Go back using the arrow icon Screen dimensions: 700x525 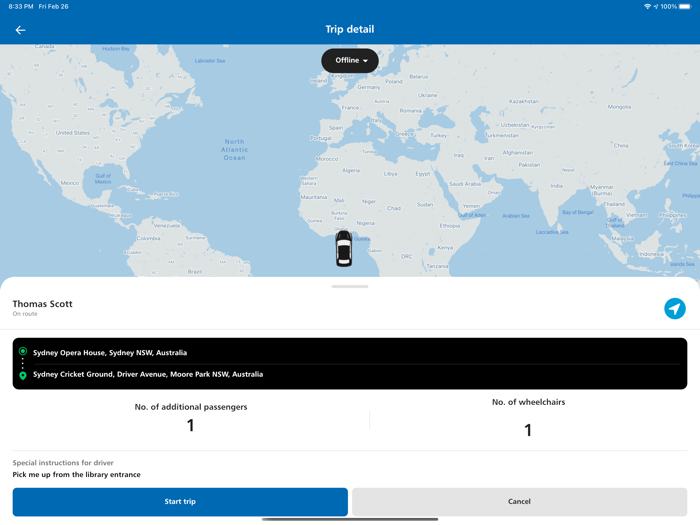[x=20, y=30]
